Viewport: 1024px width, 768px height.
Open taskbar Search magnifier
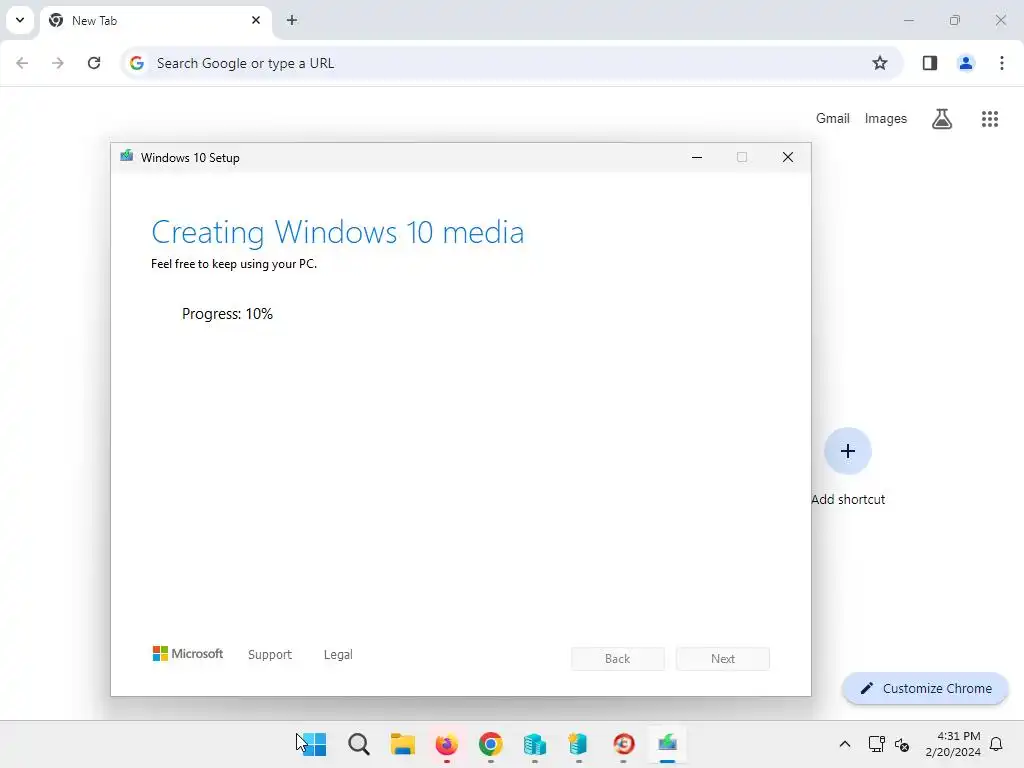(359, 744)
